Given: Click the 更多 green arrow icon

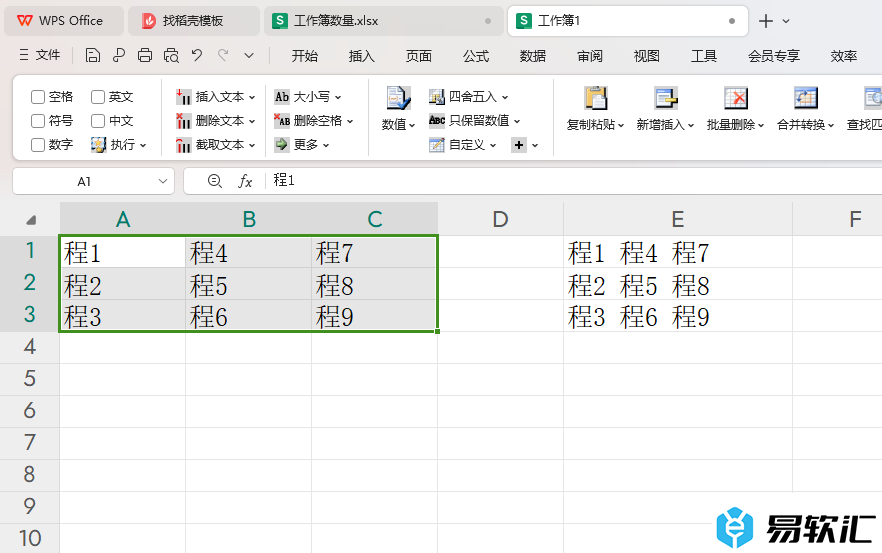Looking at the screenshot, I should [281, 145].
